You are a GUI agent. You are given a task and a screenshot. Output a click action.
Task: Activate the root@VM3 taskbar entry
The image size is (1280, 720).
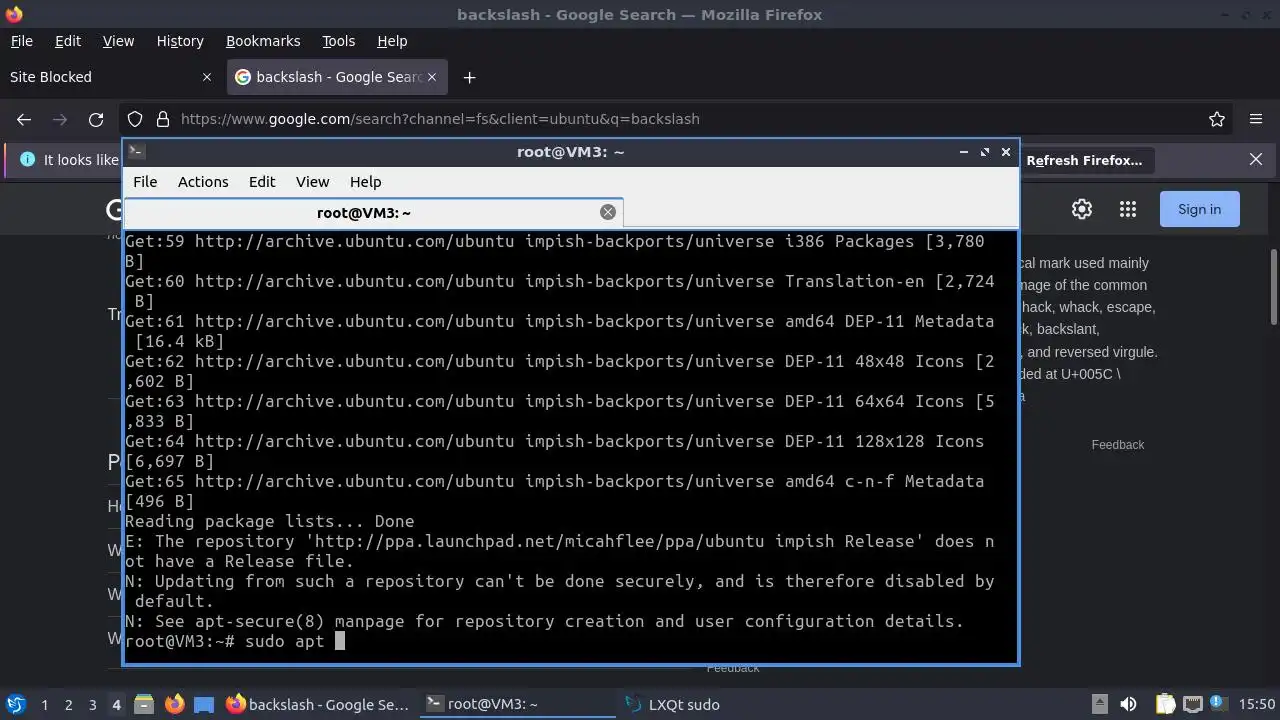coord(517,704)
